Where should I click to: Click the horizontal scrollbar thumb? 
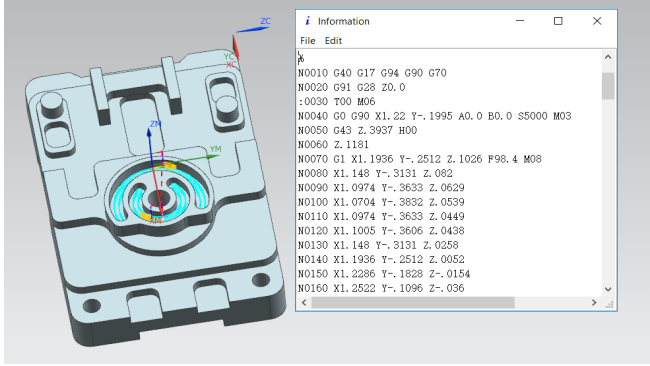pos(413,303)
